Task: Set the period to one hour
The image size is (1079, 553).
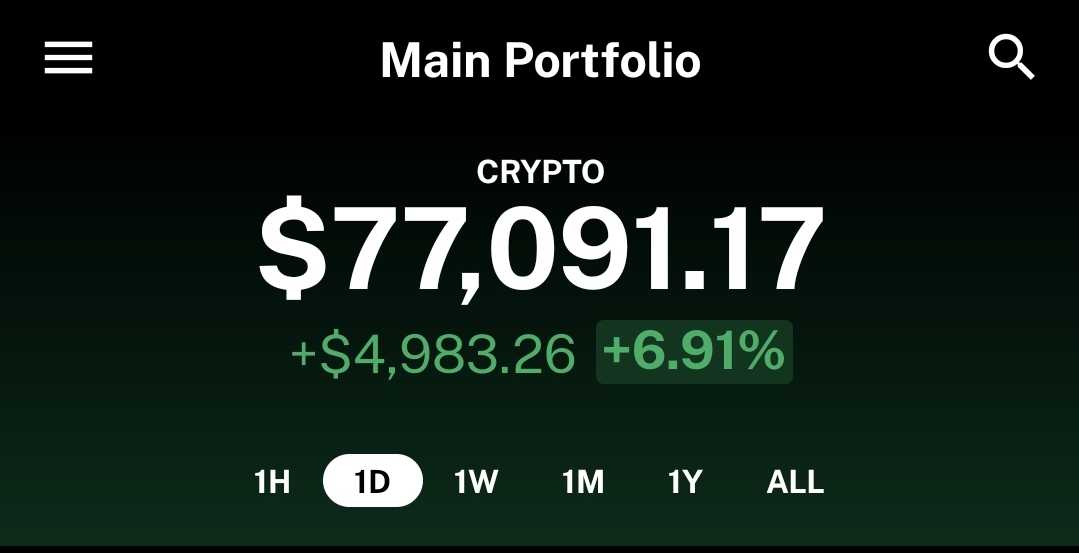Action: point(273,481)
